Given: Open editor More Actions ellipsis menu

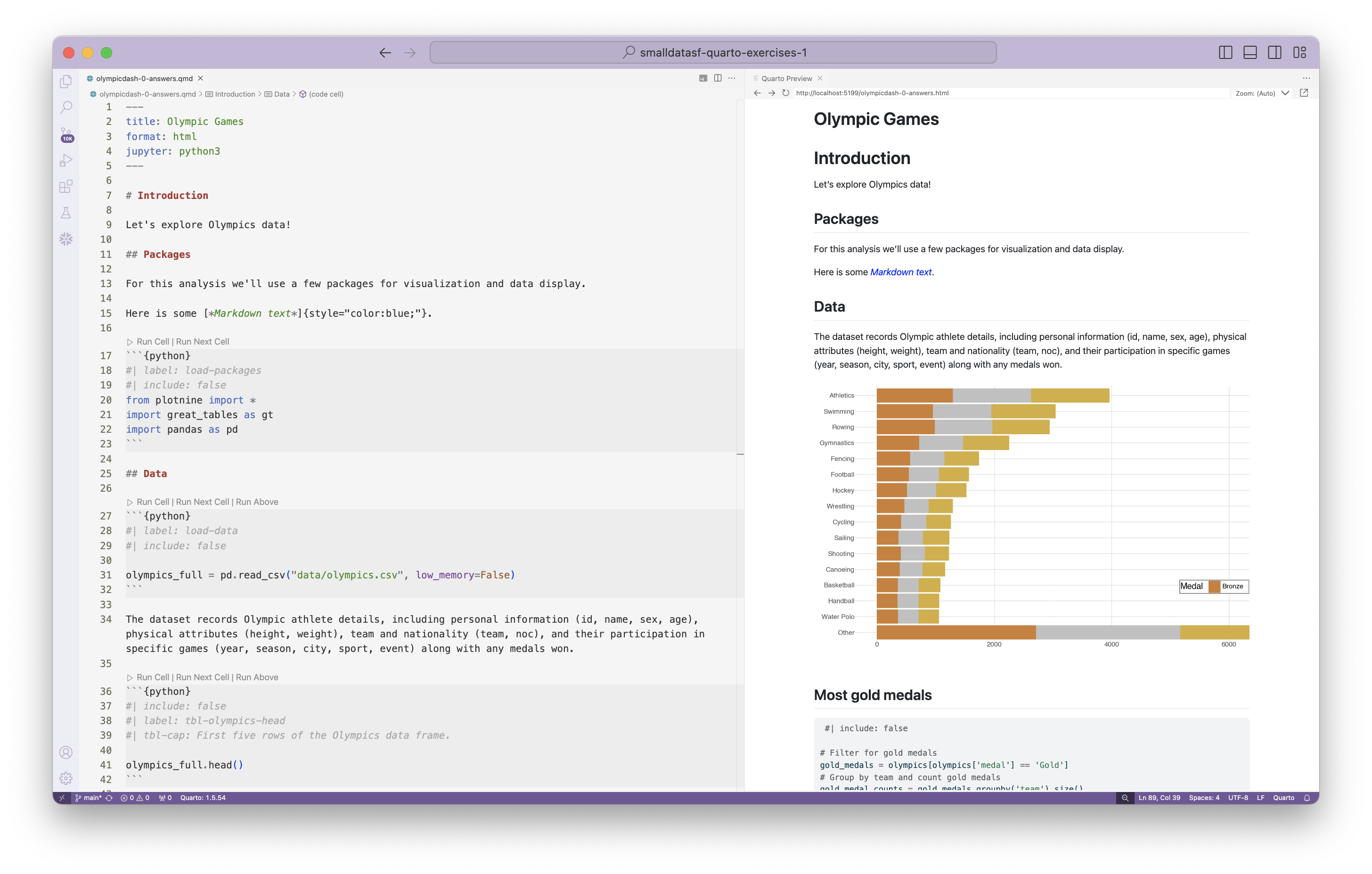Looking at the screenshot, I should click(x=732, y=78).
